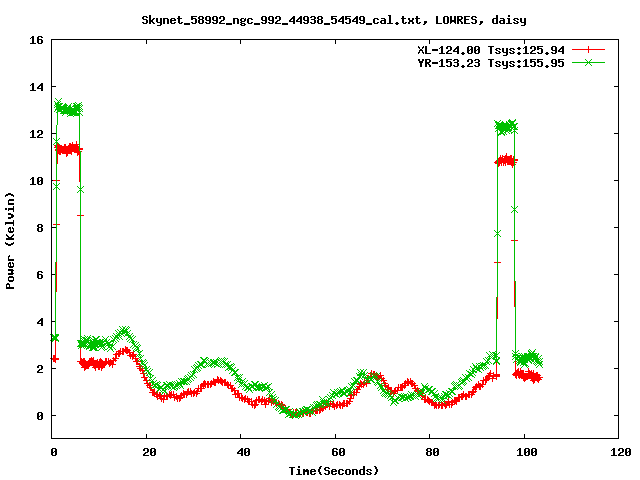Click the y-axis tick label 2
The width and height of the screenshot is (640, 480).
click(x=40, y=369)
